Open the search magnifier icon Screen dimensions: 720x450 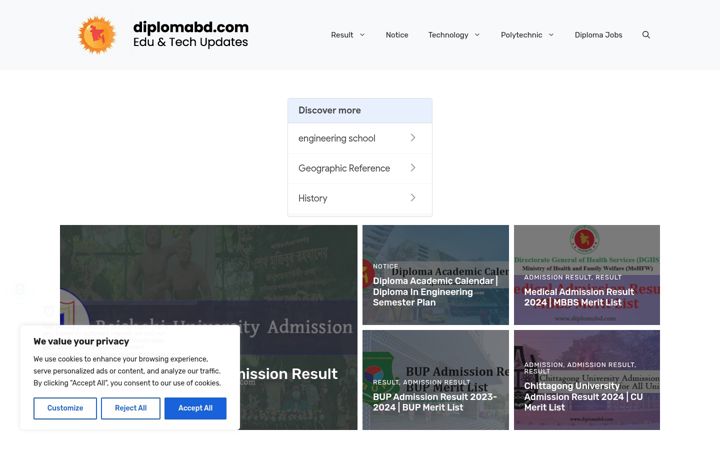(x=646, y=35)
